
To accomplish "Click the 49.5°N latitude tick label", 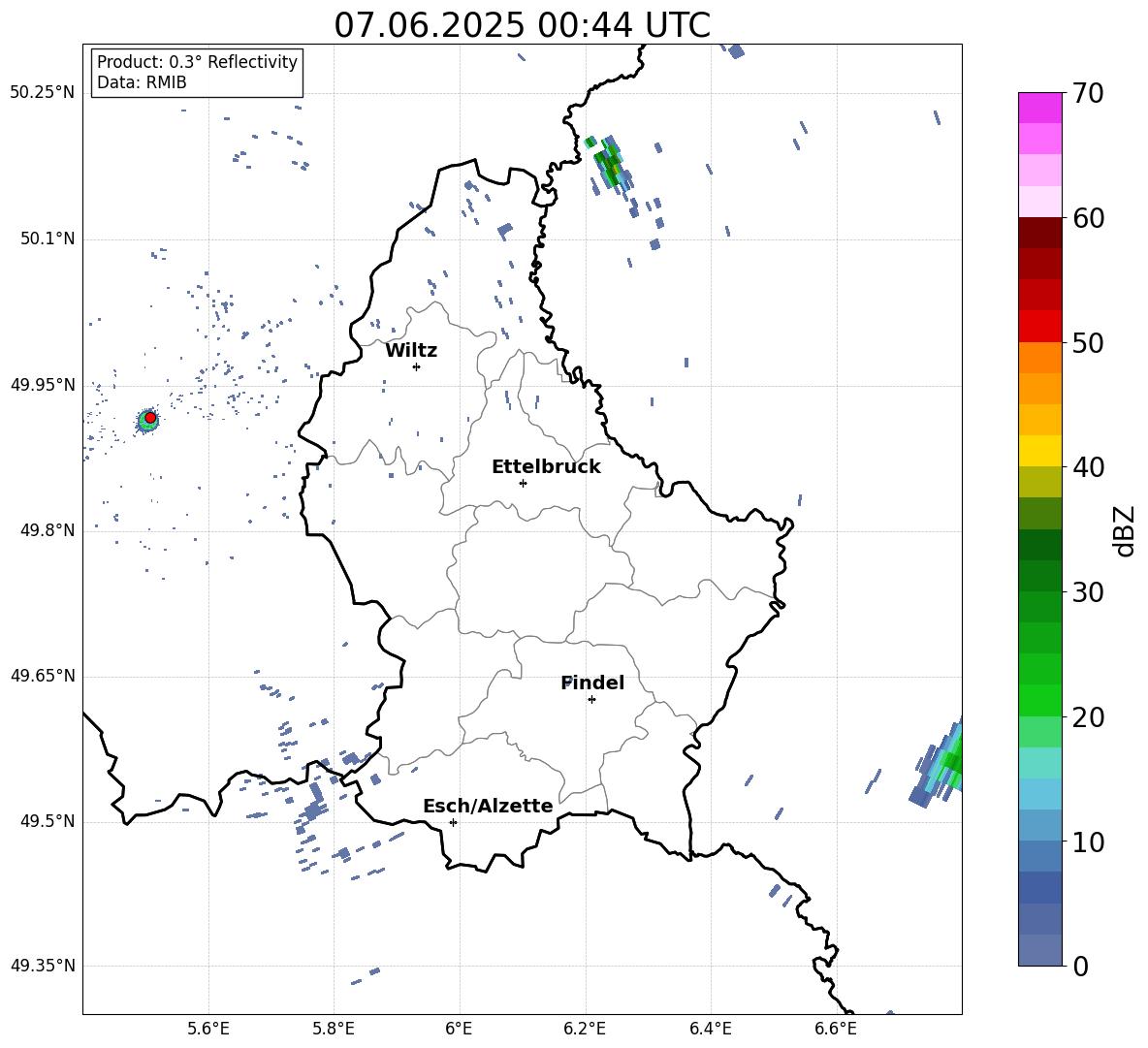I will [x=48, y=822].
